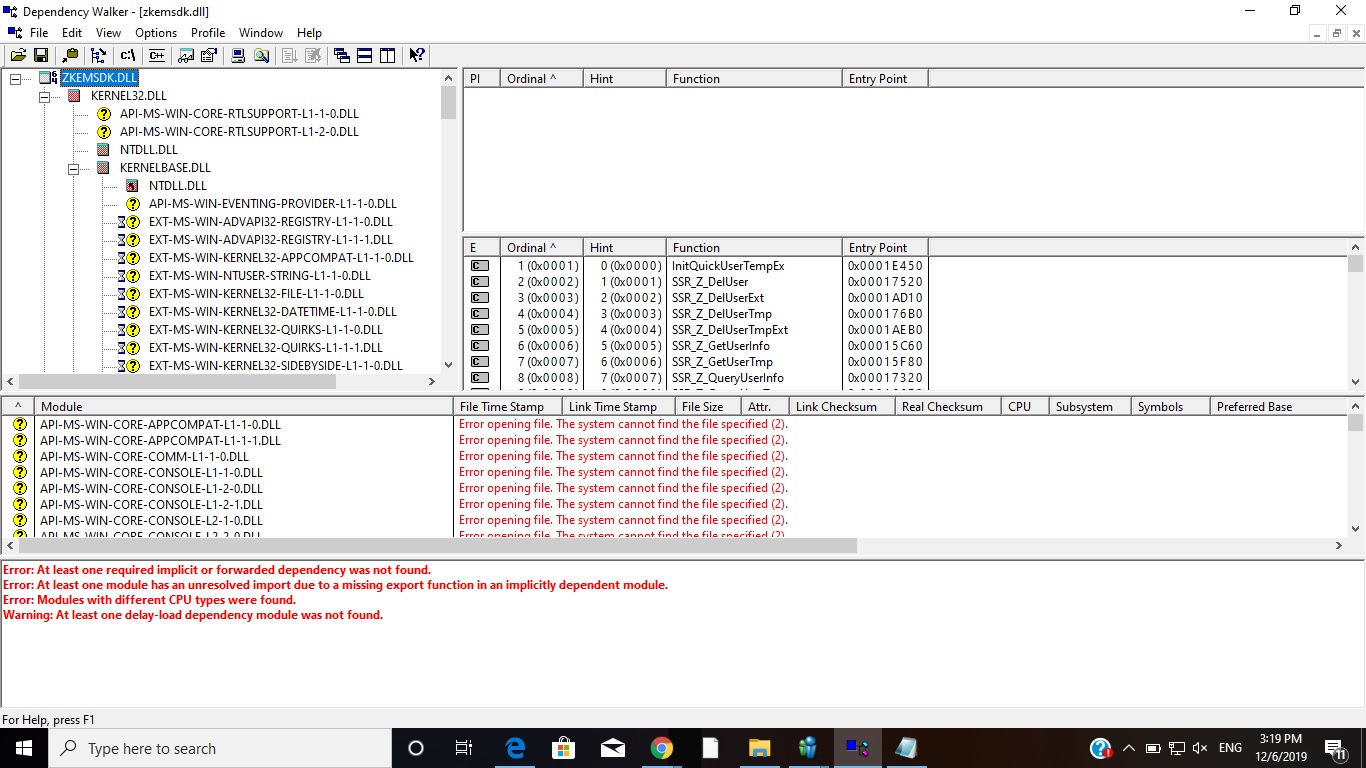Select EXT-MS-WIN-NTUSER-STRING-L1-1-0.DLL tree item

point(260,276)
